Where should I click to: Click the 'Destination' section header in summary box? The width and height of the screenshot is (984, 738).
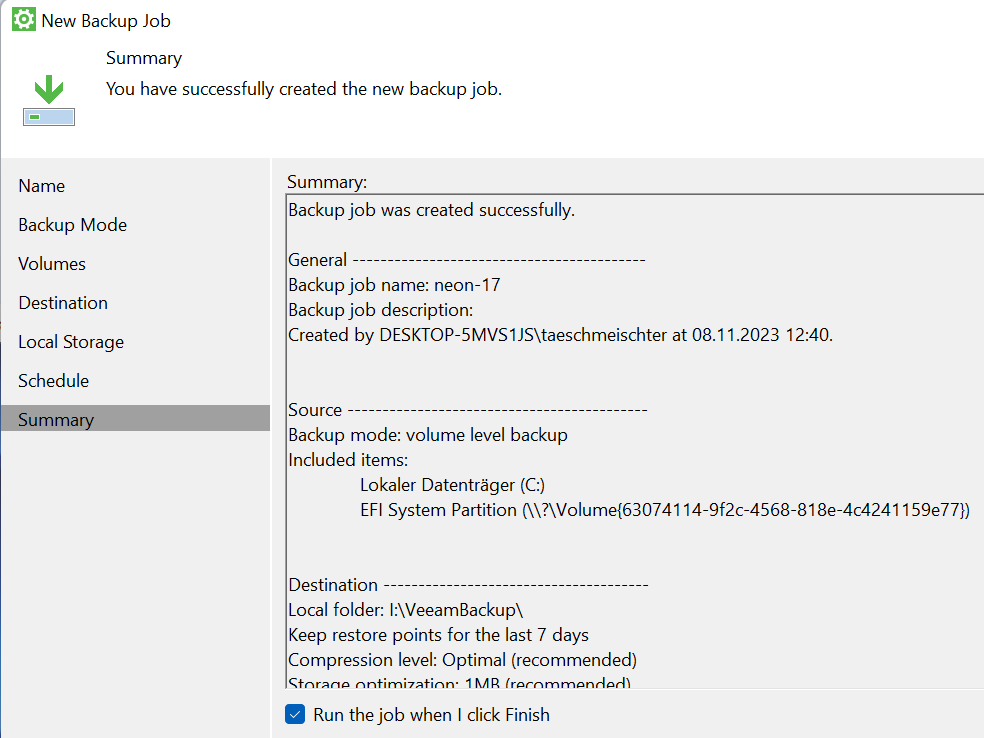coord(468,585)
